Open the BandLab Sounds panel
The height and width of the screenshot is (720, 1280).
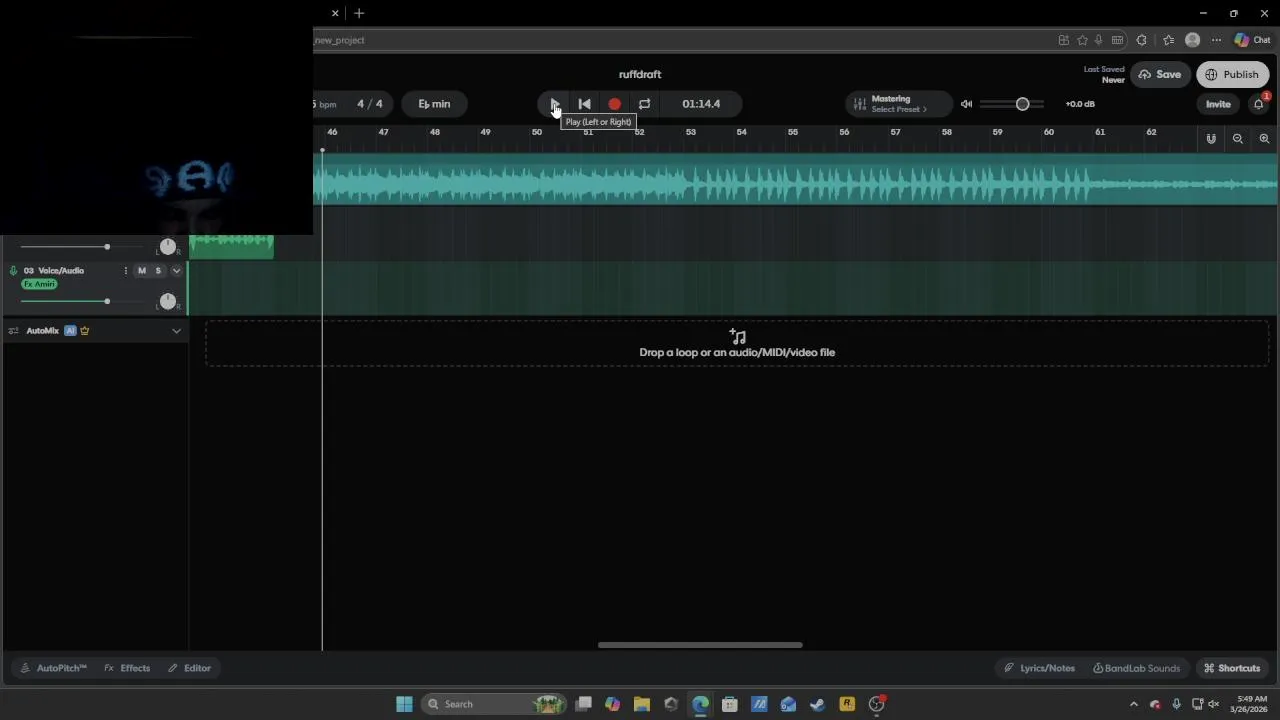pos(1136,668)
